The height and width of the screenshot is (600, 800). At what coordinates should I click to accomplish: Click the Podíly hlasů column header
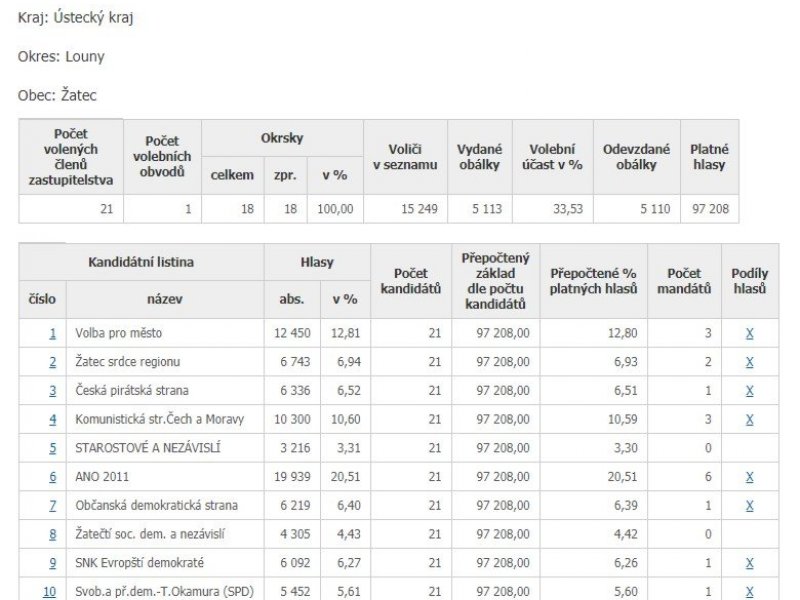[749, 281]
